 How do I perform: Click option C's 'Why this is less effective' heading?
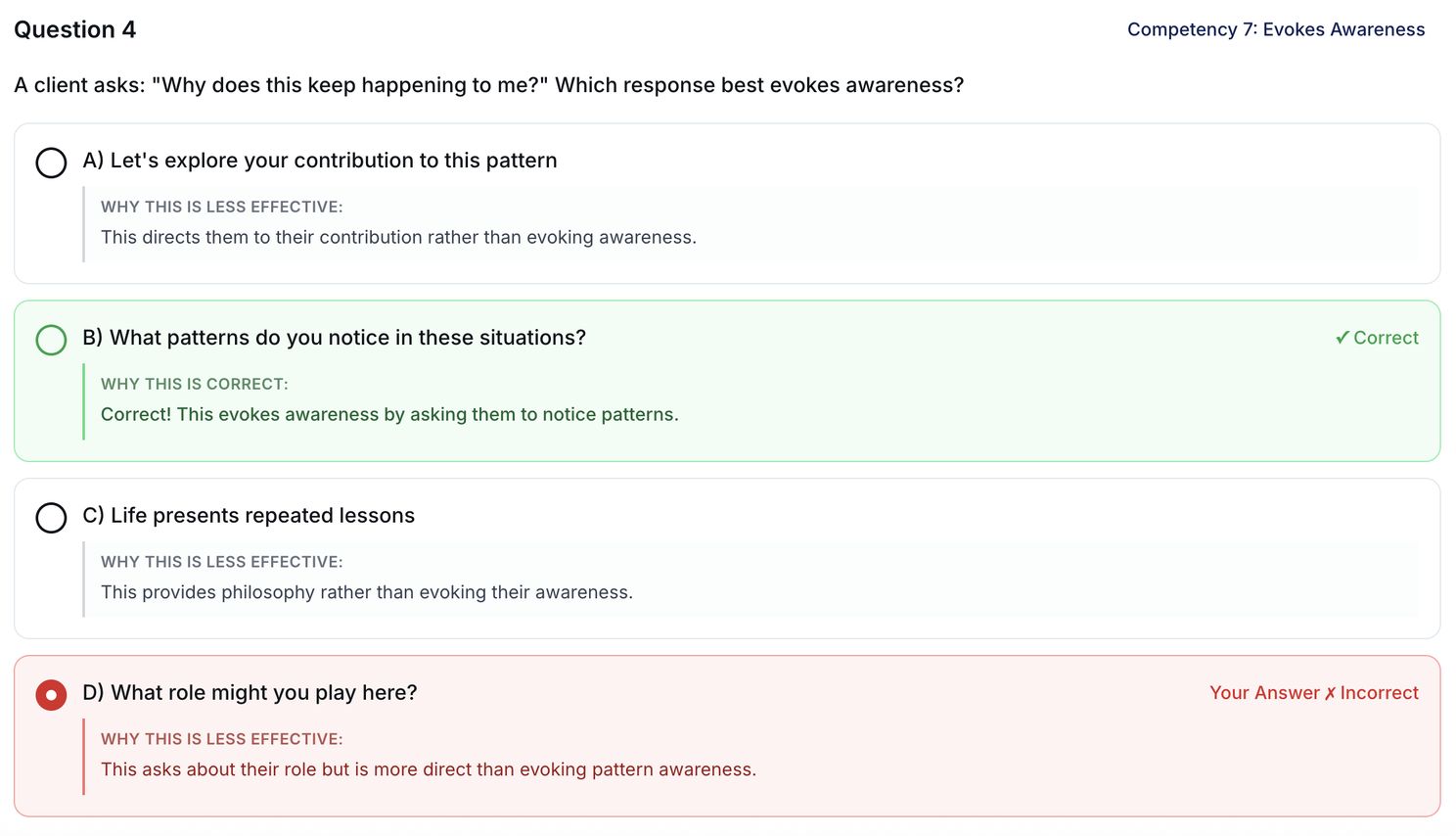[221, 562]
